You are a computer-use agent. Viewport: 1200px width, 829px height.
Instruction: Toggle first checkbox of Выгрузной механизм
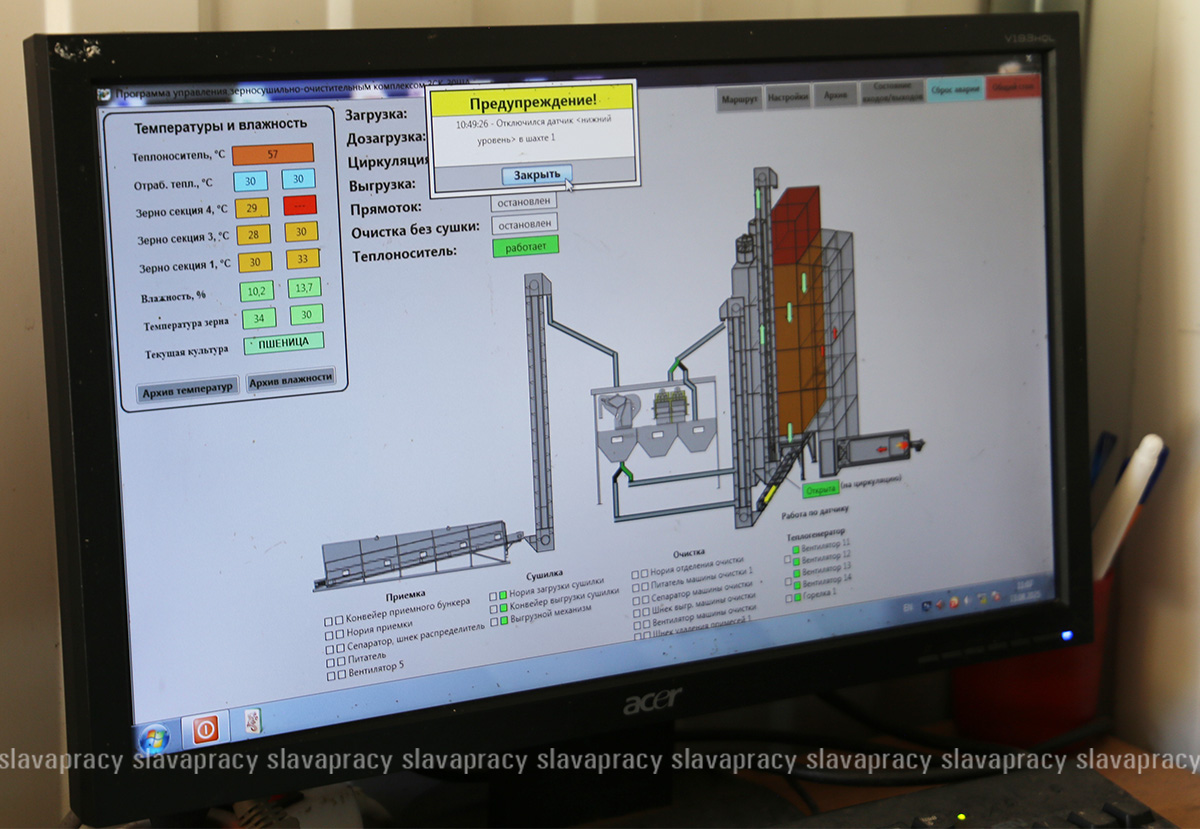coord(494,622)
